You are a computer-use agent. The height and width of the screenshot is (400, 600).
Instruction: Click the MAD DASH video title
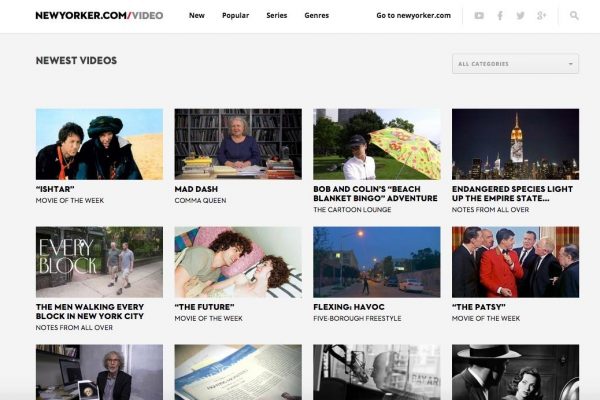click(x=196, y=189)
